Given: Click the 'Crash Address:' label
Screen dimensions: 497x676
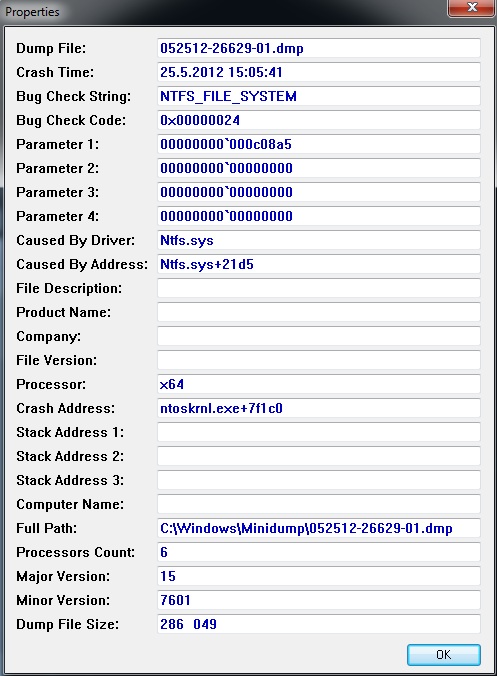Looking at the screenshot, I should coord(66,408).
